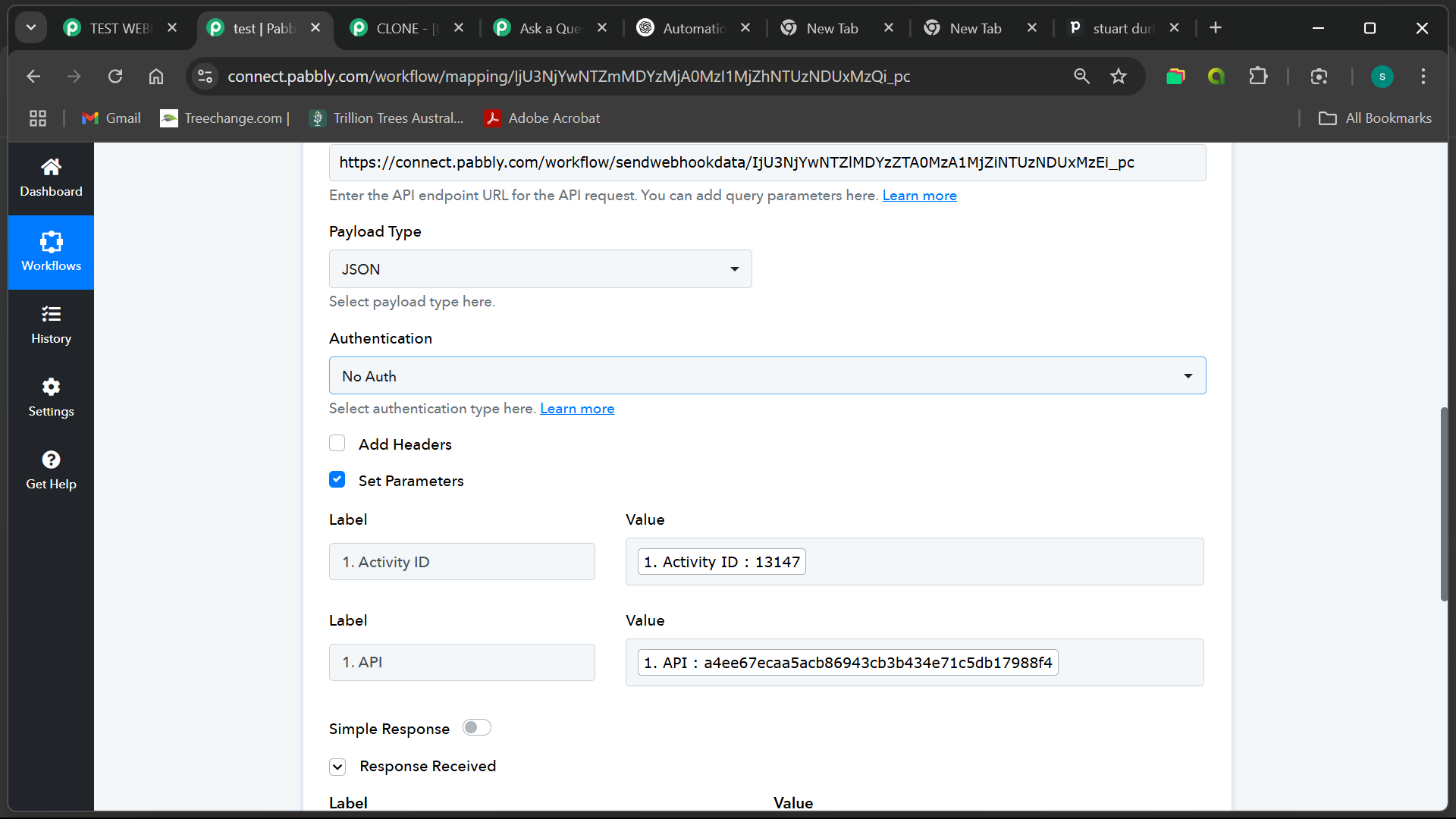The height and width of the screenshot is (819, 1456).
Task: Click the 1. Activity ID label field
Action: tap(462, 562)
